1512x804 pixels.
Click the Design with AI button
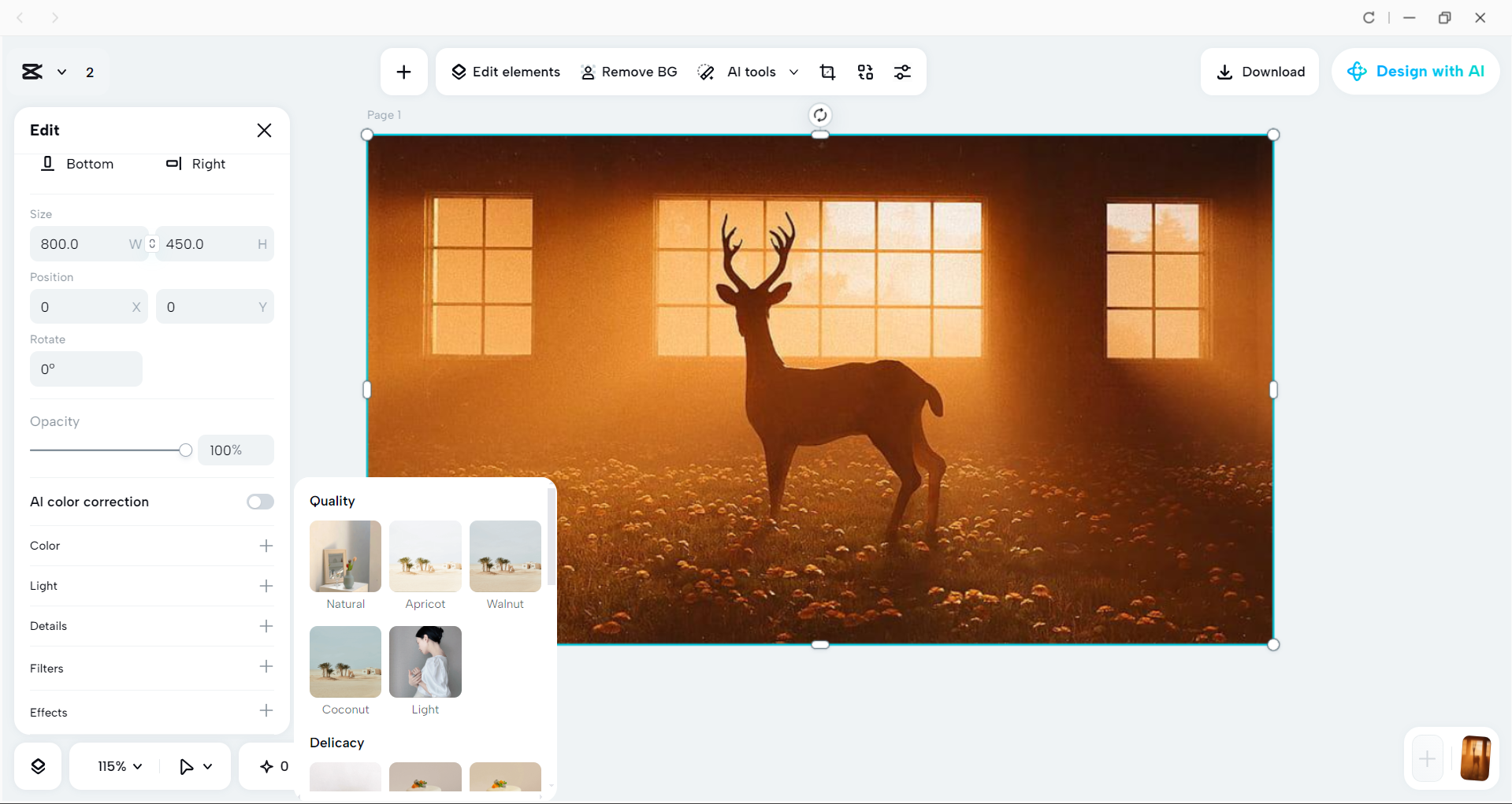(x=1414, y=71)
